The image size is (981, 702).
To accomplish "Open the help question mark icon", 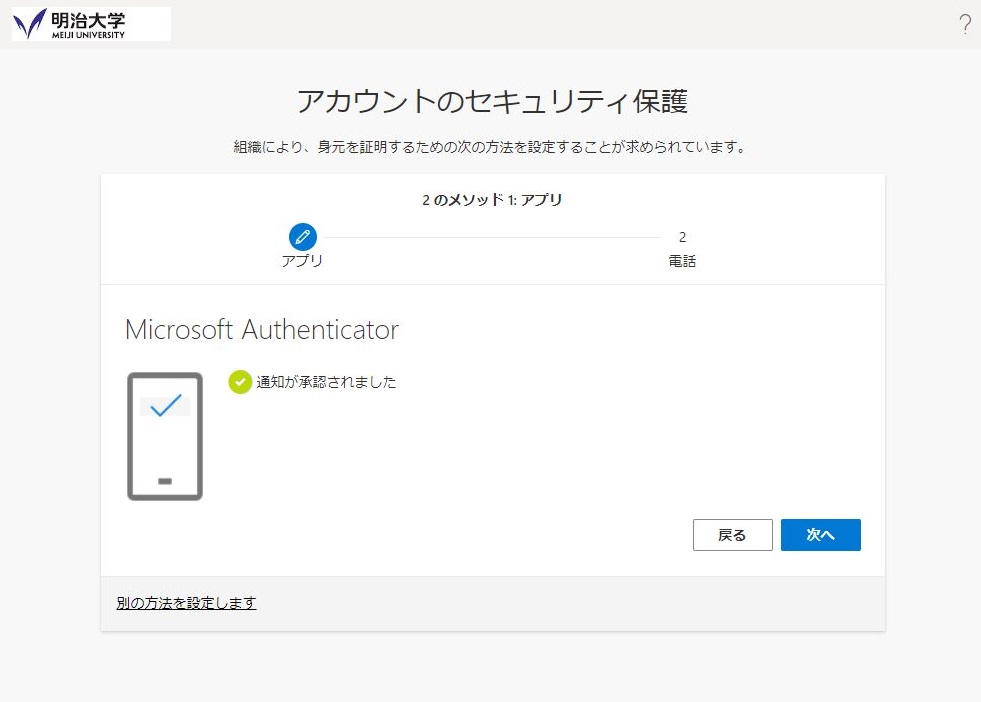I will click(965, 24).
